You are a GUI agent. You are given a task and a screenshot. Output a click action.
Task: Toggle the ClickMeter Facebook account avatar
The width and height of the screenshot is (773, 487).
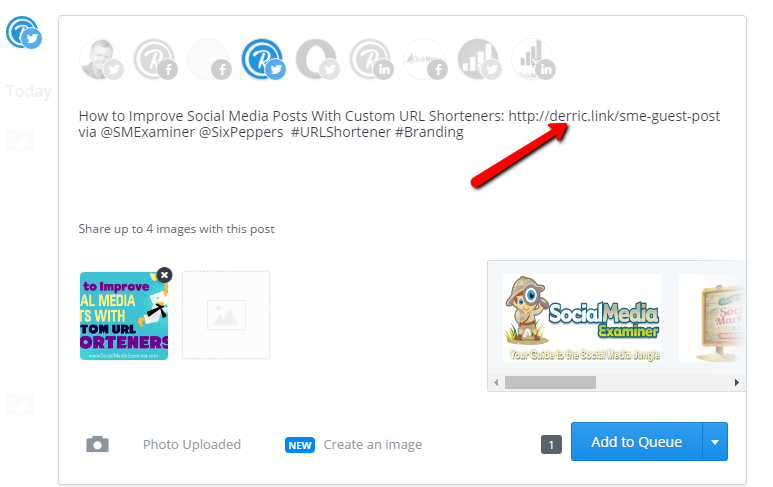[x=425, y=59]
